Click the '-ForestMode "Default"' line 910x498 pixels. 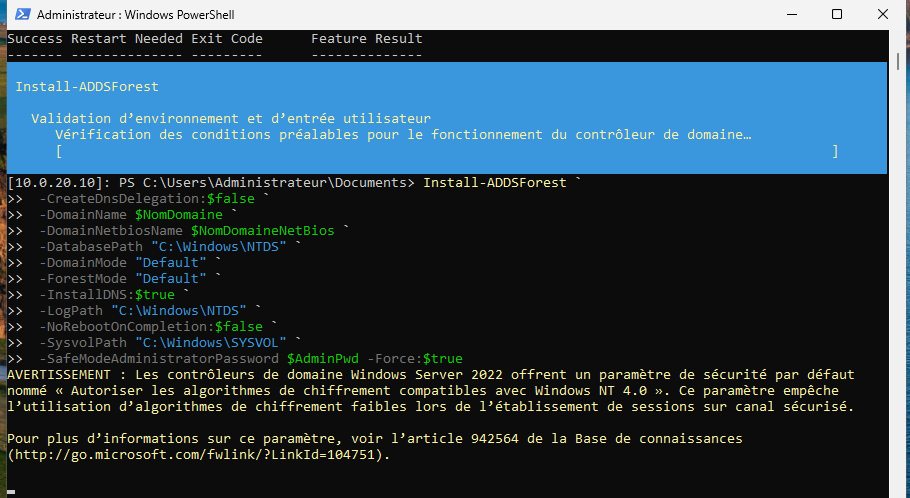pyautogui.click(x=123, y=279)
